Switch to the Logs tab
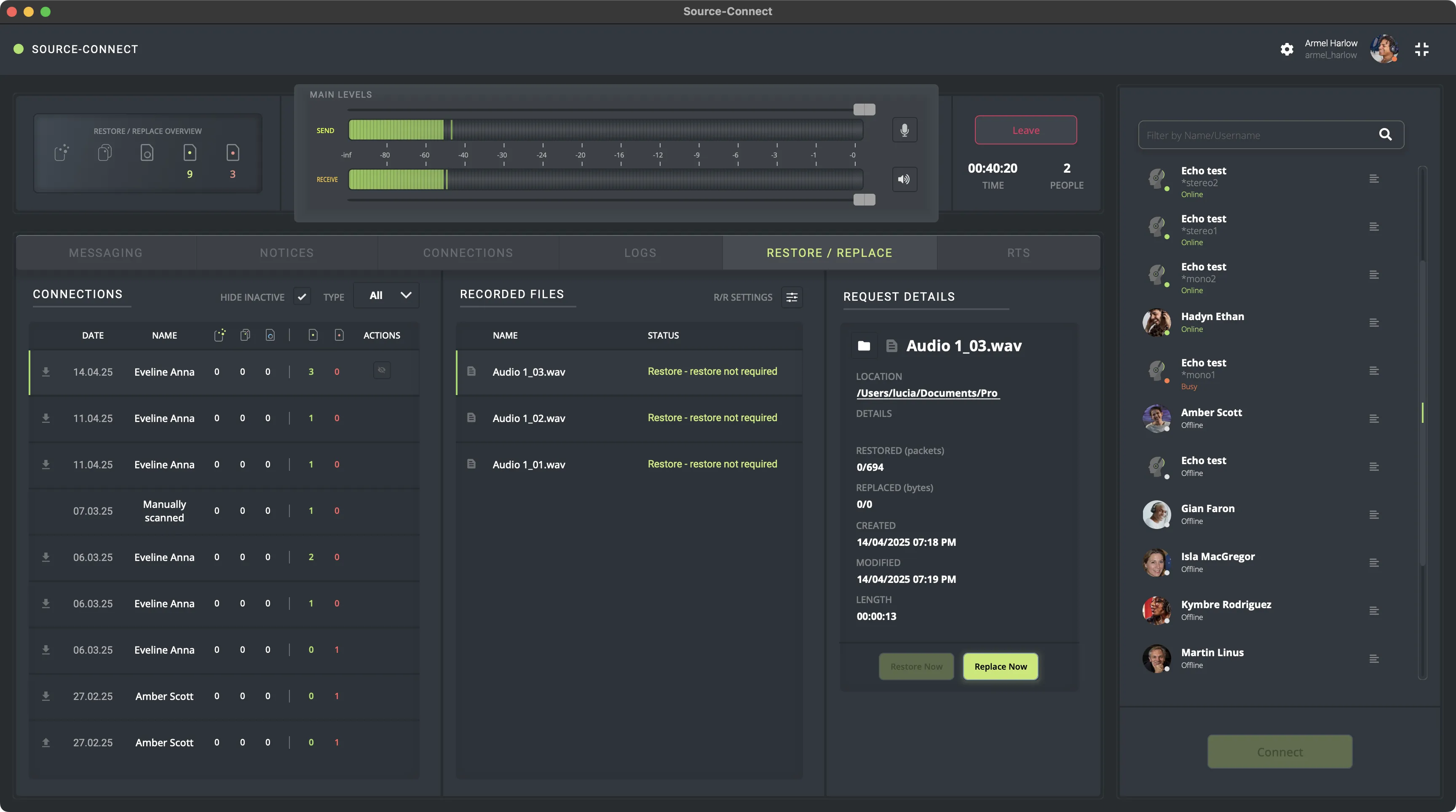 [x=640, y=253]
